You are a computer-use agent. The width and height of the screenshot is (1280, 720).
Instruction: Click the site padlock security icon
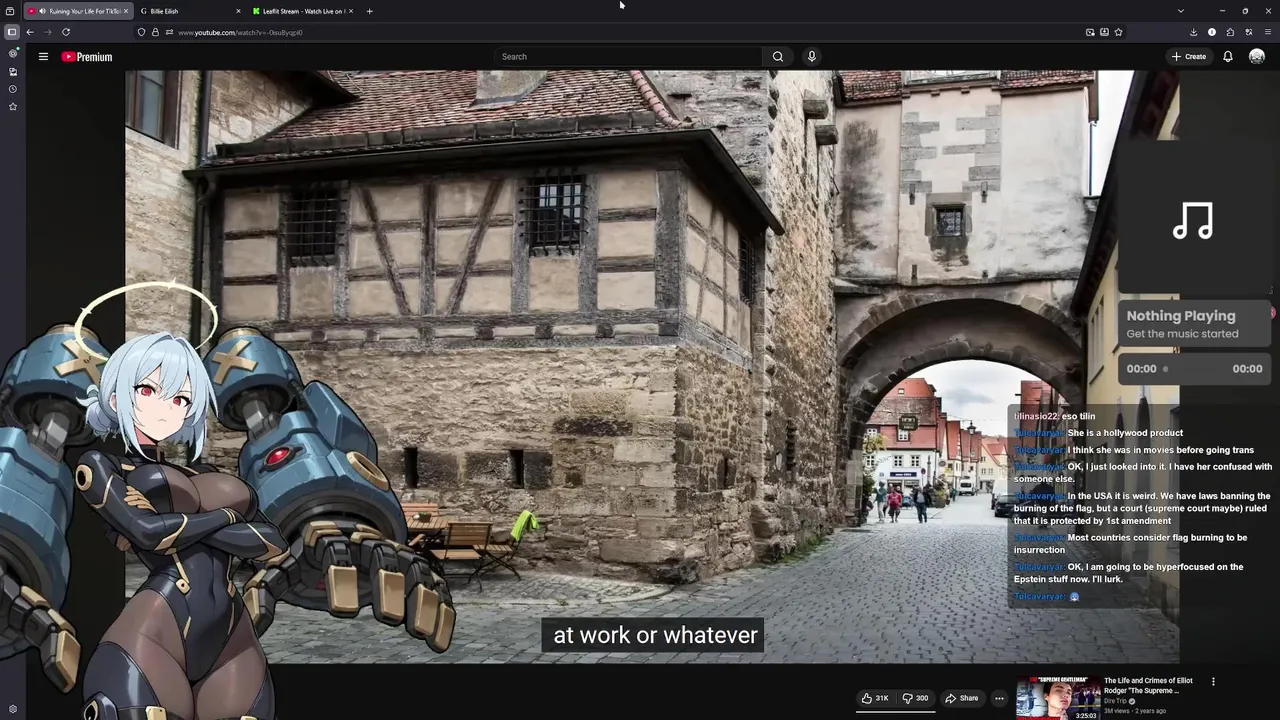tap(155, 32)
